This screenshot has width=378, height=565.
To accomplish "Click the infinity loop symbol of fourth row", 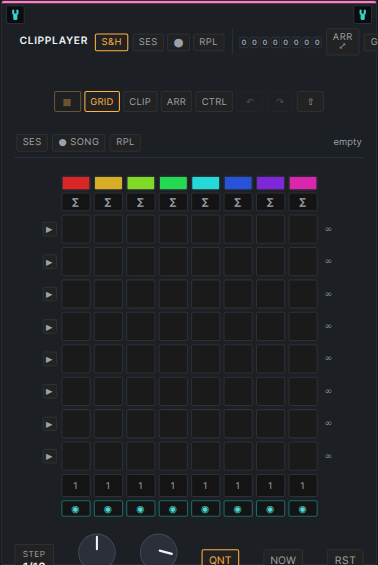I will [x=328, y=326].
